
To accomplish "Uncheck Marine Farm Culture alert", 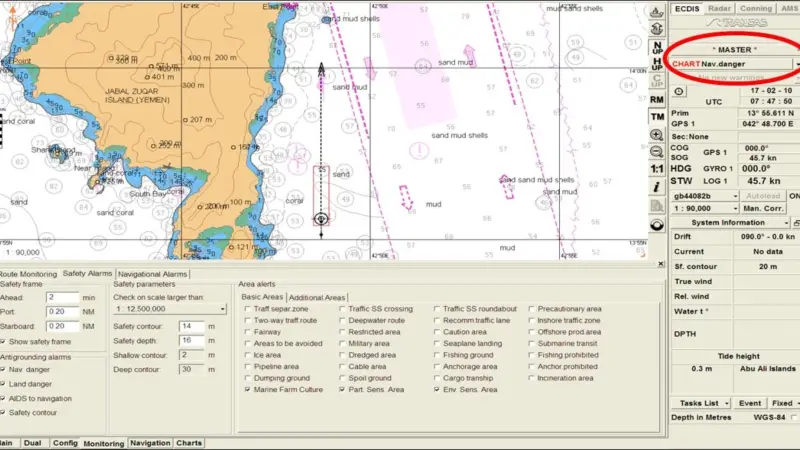I will tap(247, 389).
